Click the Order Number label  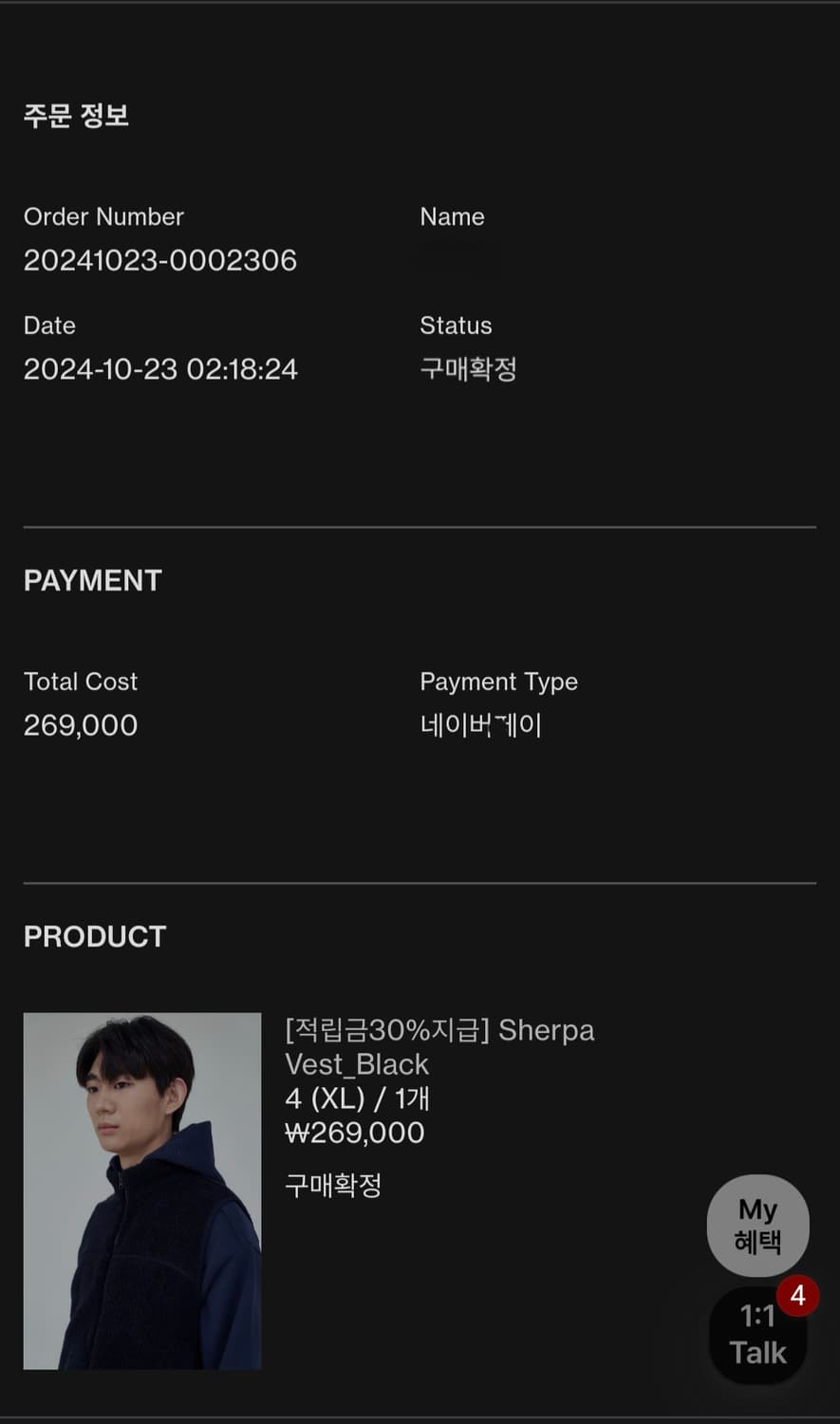tap(103, 216)
